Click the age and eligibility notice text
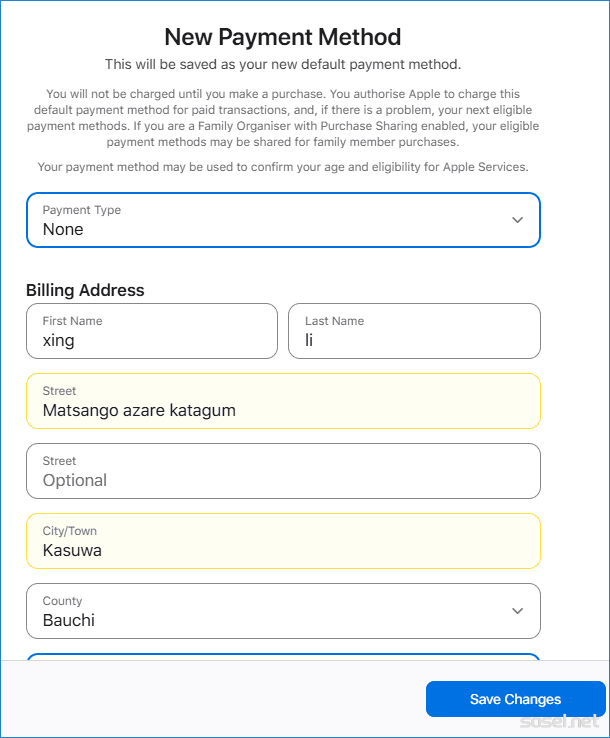The image size is (610, 738). click(283, 166)
